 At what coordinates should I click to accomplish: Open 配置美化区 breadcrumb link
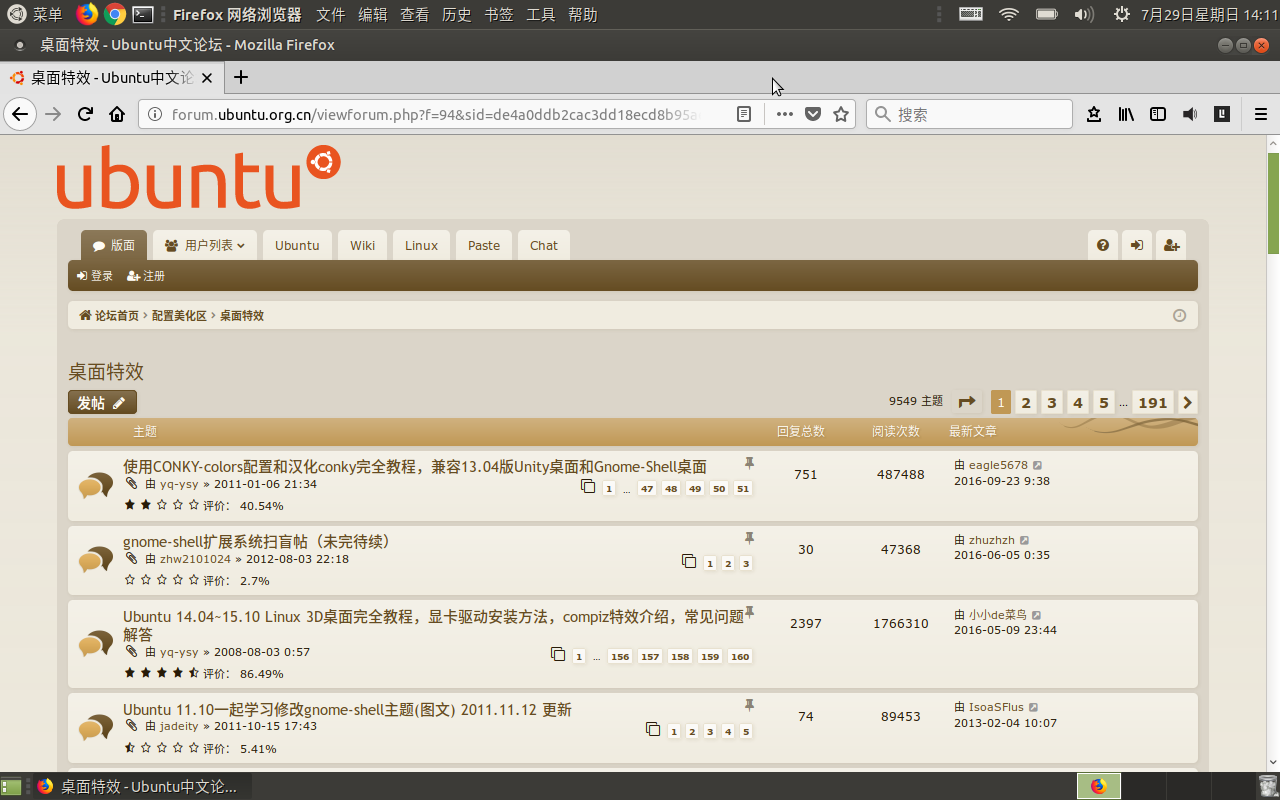[179, 315]
